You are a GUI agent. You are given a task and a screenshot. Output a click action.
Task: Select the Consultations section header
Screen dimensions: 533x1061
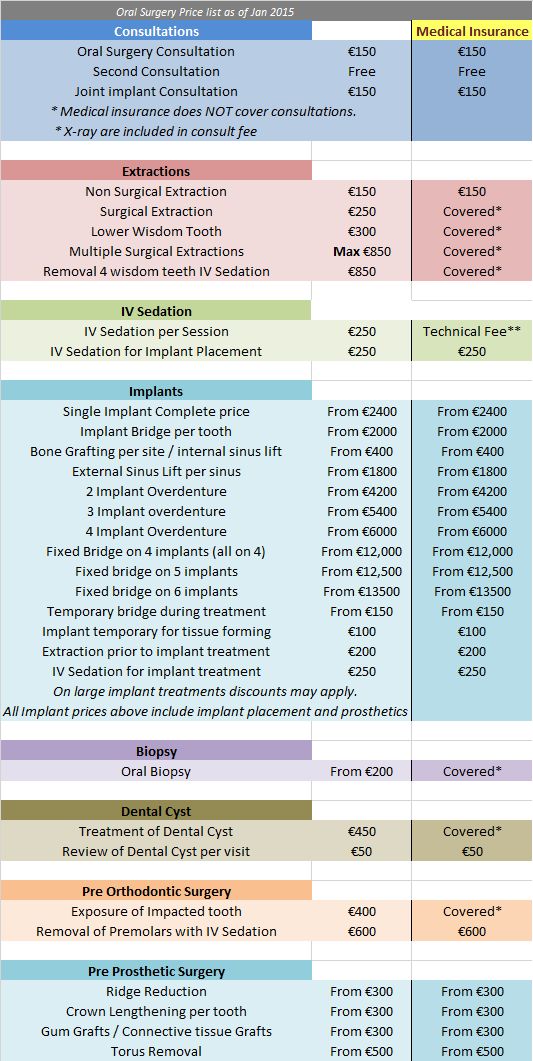[x=156, y=31]
